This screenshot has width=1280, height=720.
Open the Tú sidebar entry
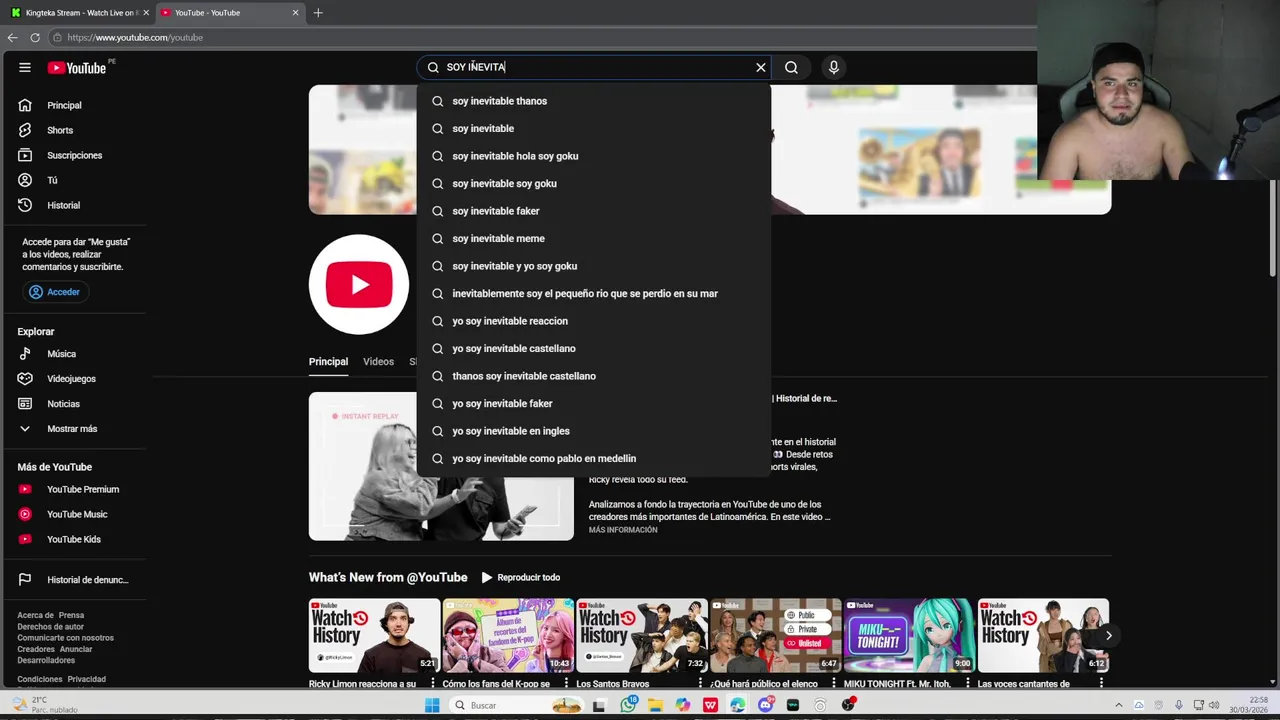76,180
